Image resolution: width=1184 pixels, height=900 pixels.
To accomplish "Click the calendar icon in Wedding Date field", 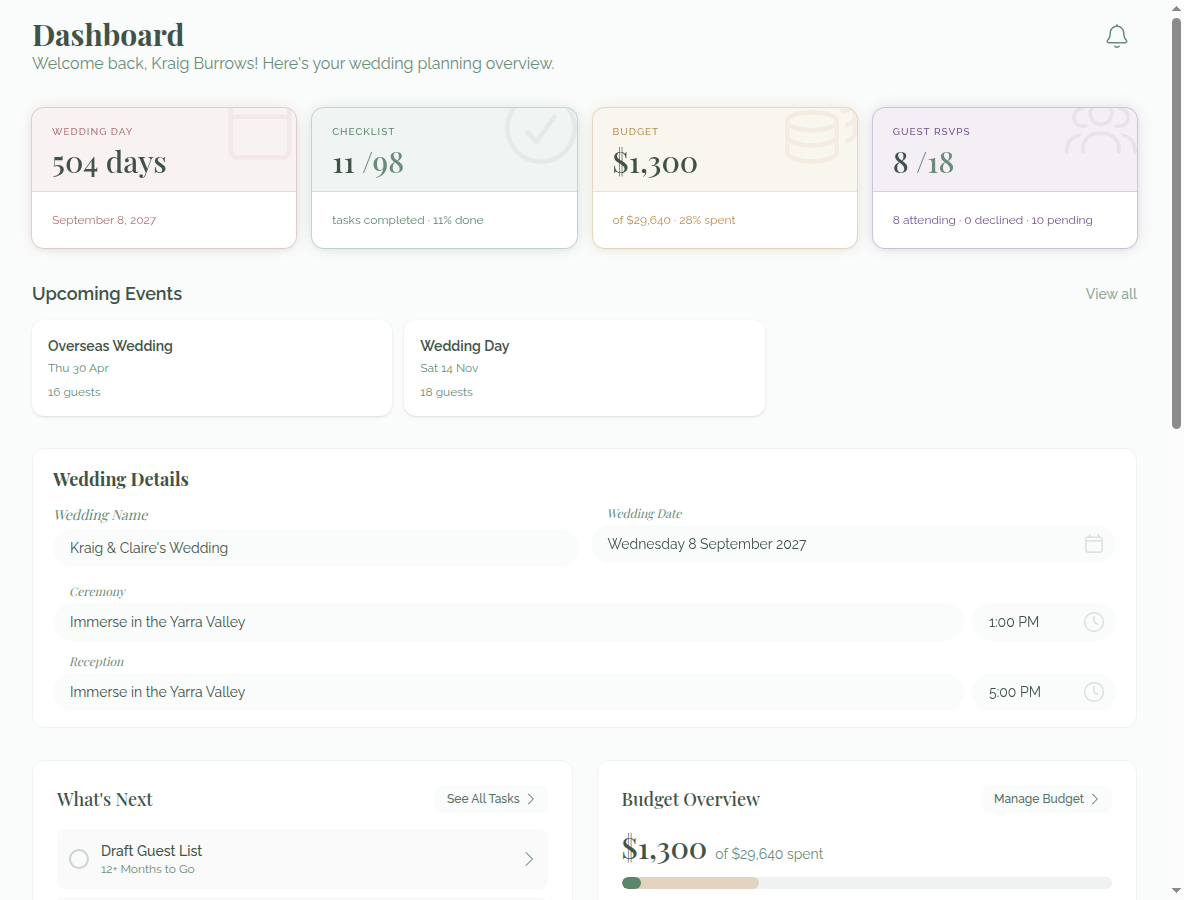I will click(x=1093, y=544).
